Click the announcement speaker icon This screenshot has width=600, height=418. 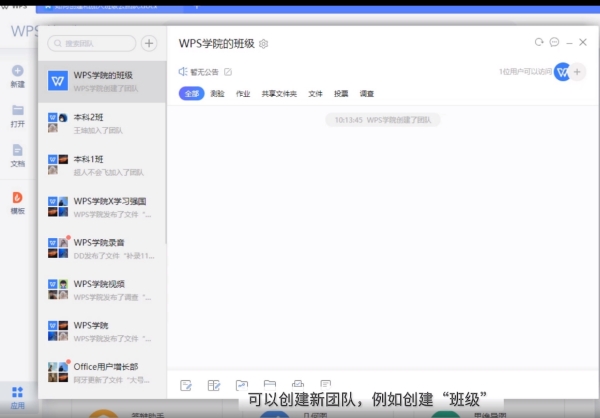pyautogui.click(x=183, y=72)
